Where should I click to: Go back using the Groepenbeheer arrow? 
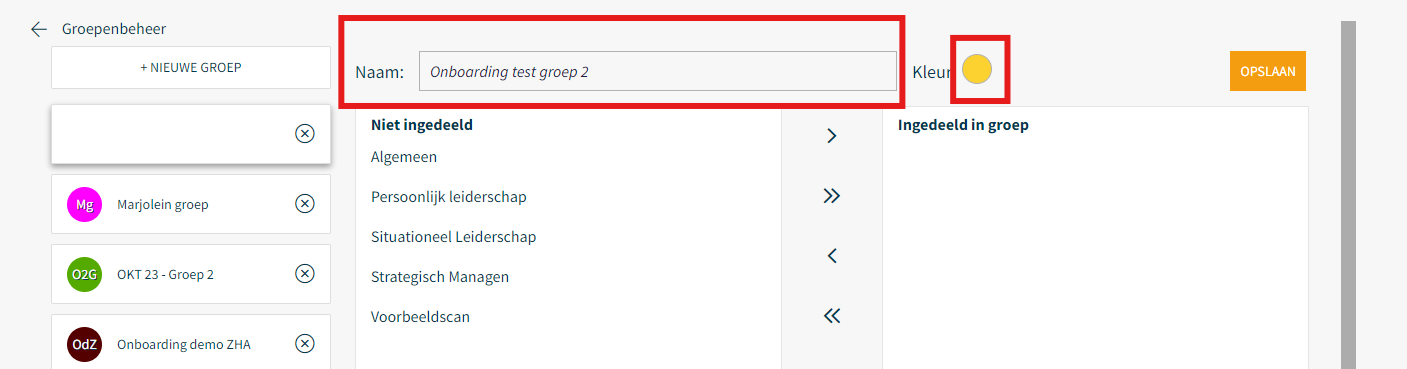click(39, 29)
